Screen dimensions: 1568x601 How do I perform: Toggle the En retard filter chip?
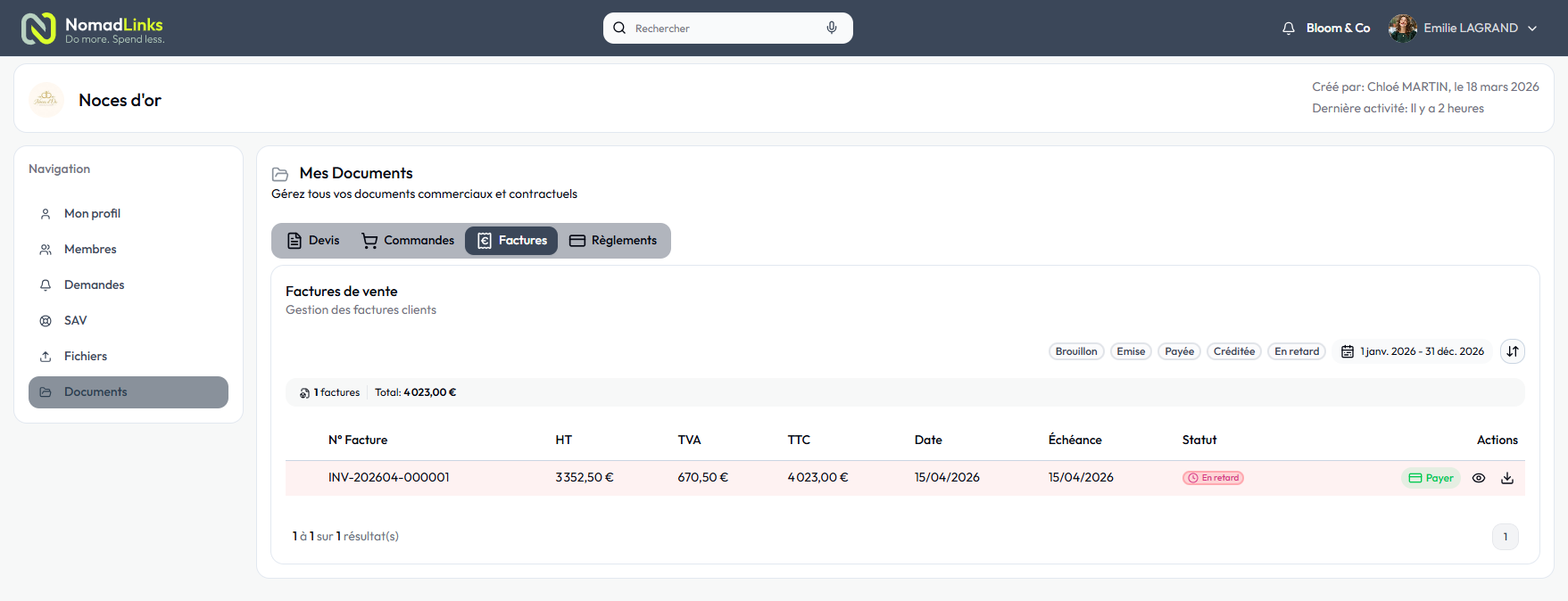coord(1297,351)
